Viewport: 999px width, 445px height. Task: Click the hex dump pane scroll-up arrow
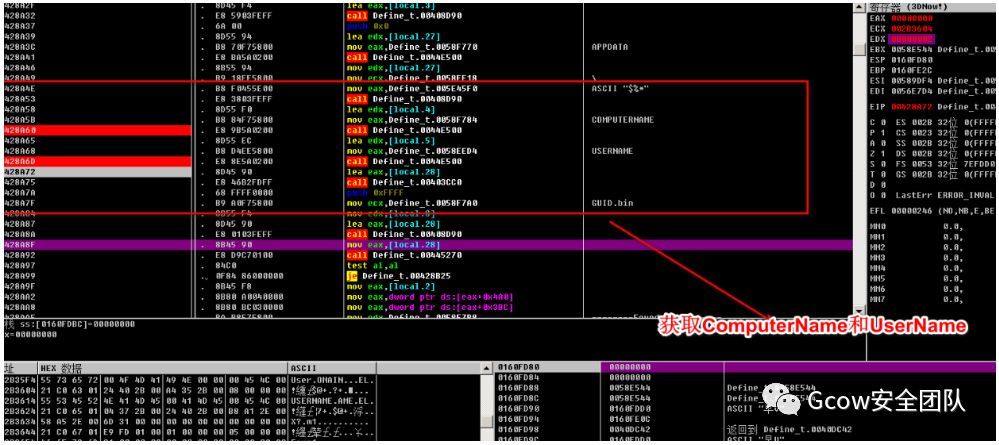point(487,368)
